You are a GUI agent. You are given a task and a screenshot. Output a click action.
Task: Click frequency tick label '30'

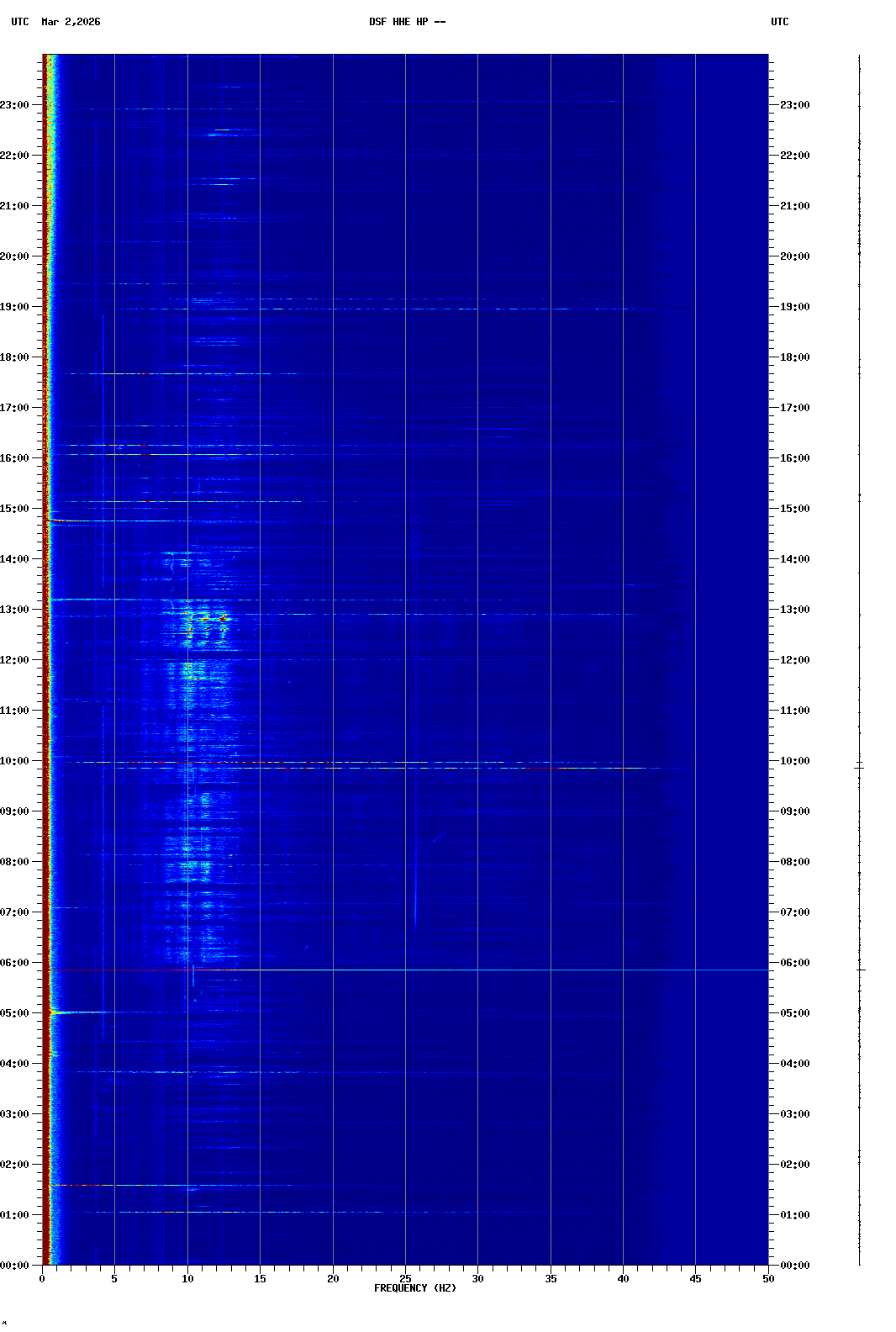477,1279
